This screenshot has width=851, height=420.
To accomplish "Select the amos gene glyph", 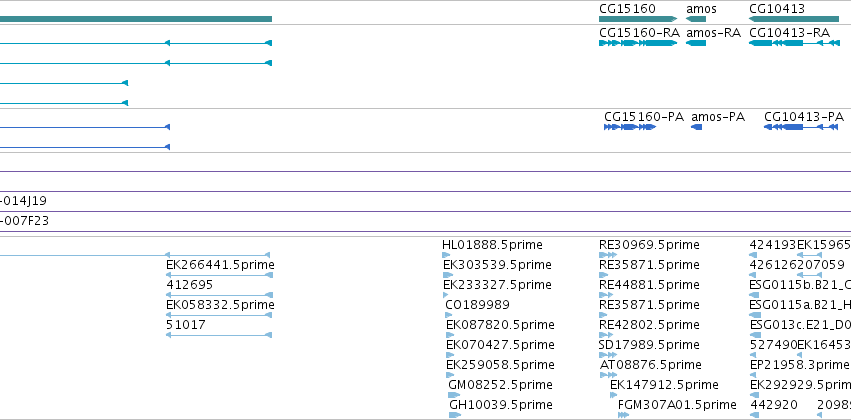I will [x=696, y=19].
